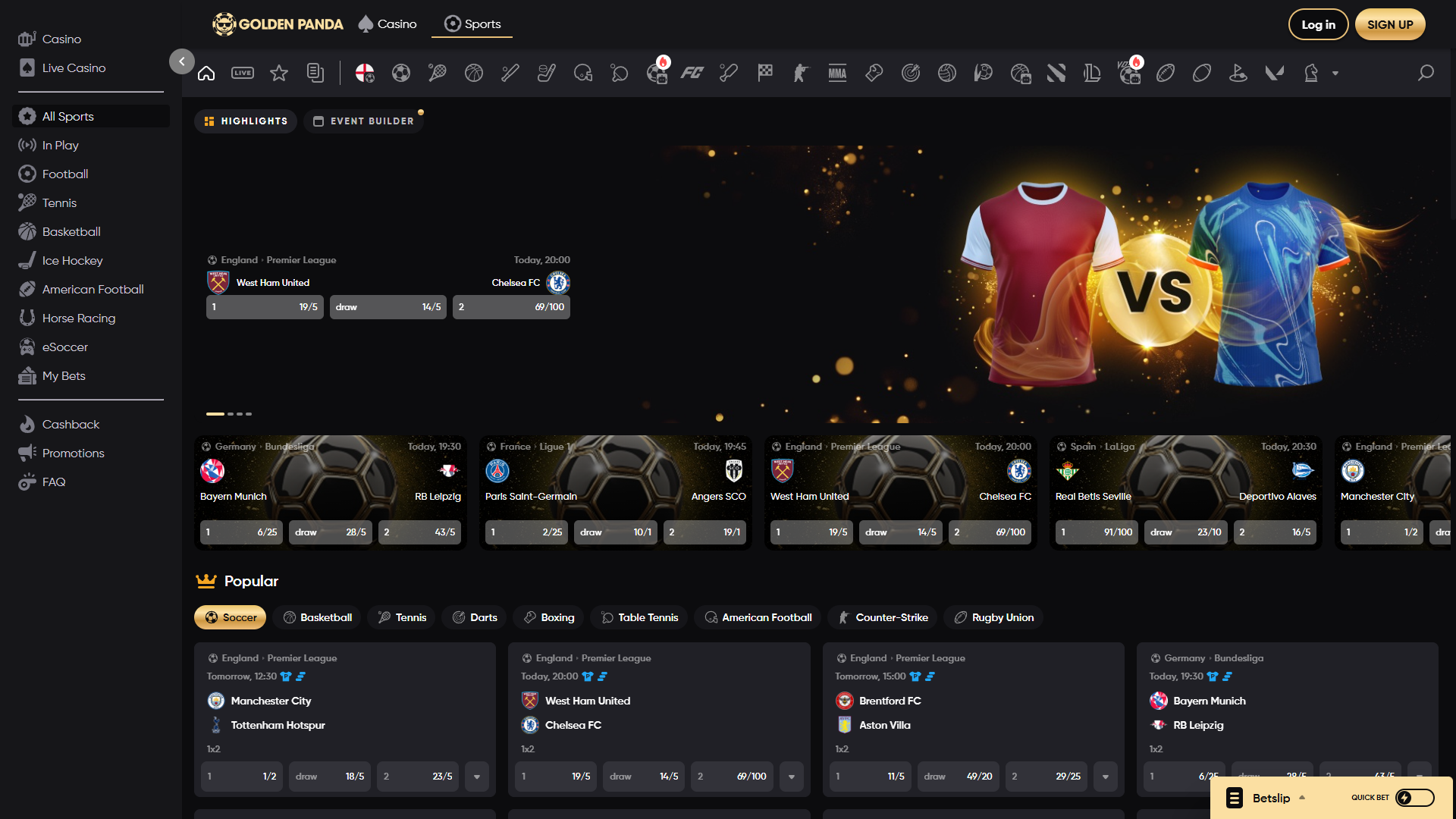Go to second banner slide indicator

231,414
